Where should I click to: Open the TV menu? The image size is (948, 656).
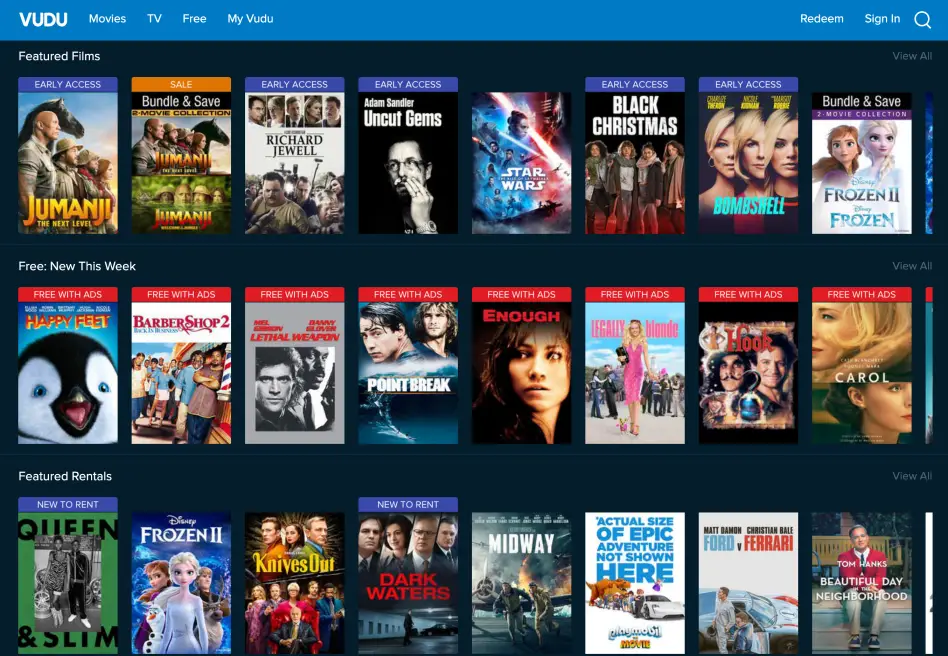pos(154,19)
